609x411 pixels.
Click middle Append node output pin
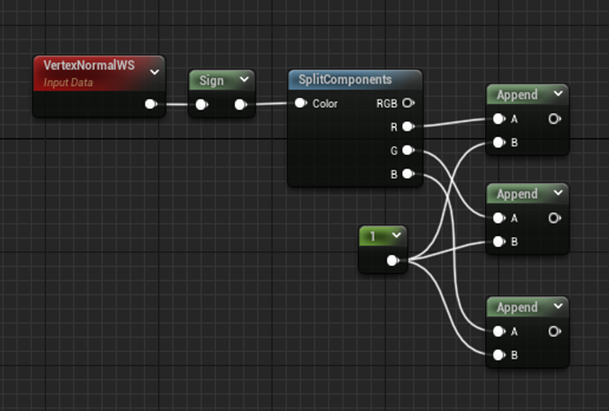click(x=555, y=218)
